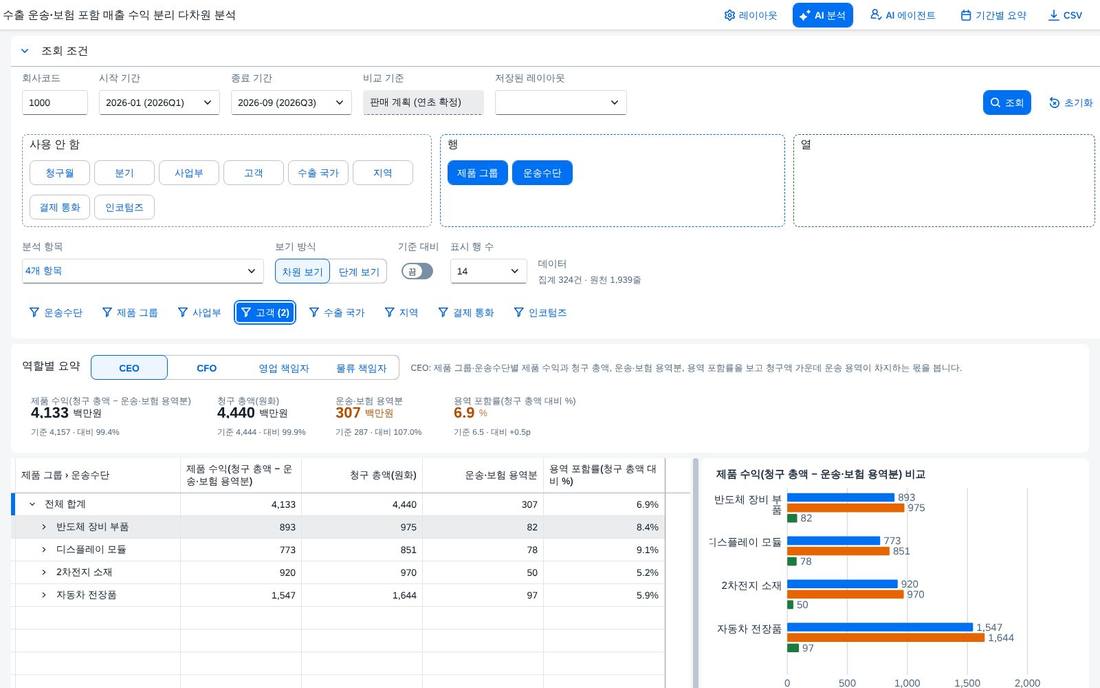This screenshot has height=688, width=1100.
Task: Select the unused 고객 dimension chip
Action: [x=253, y=173]
